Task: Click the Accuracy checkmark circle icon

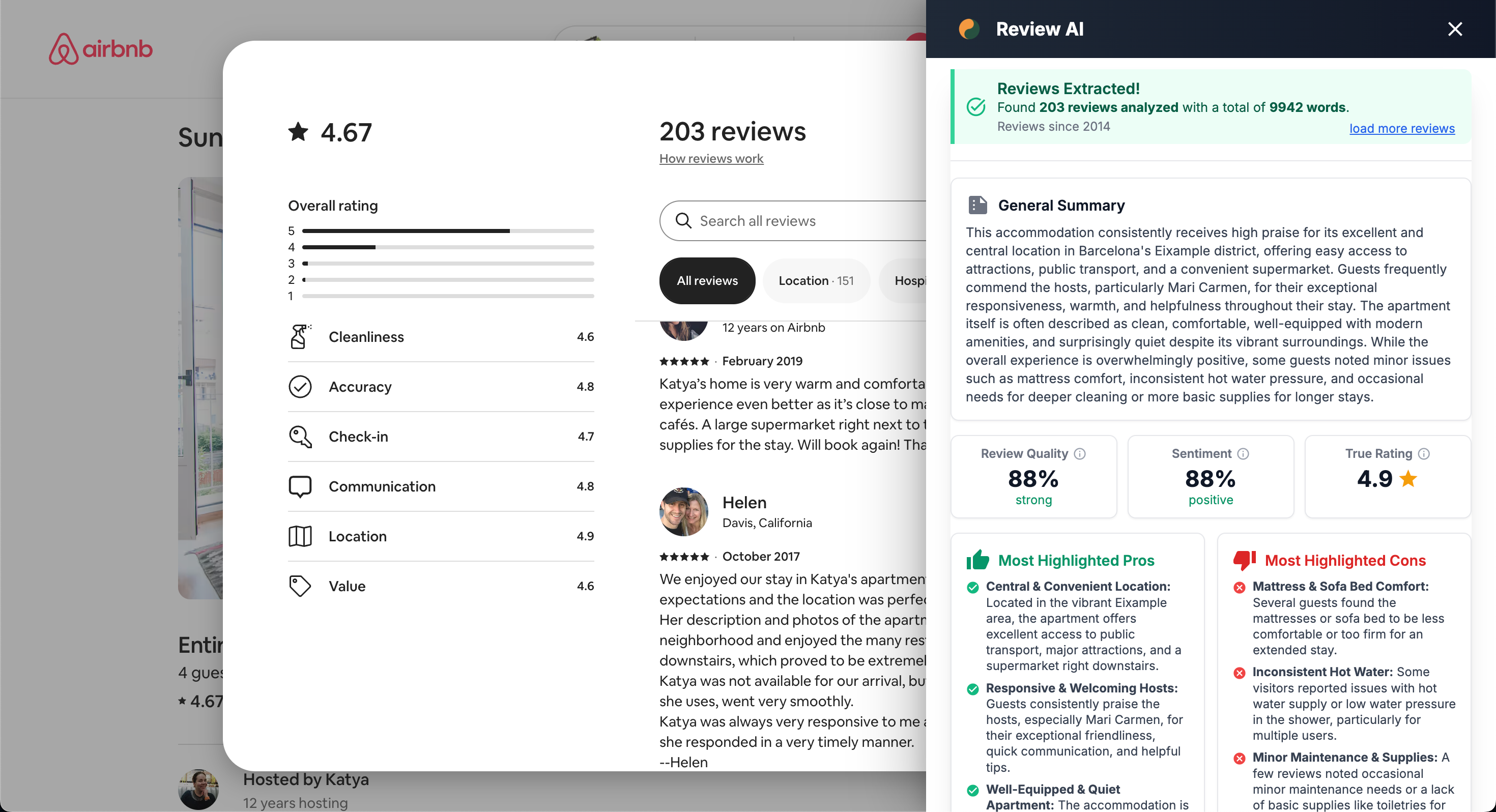Action: 300,386
